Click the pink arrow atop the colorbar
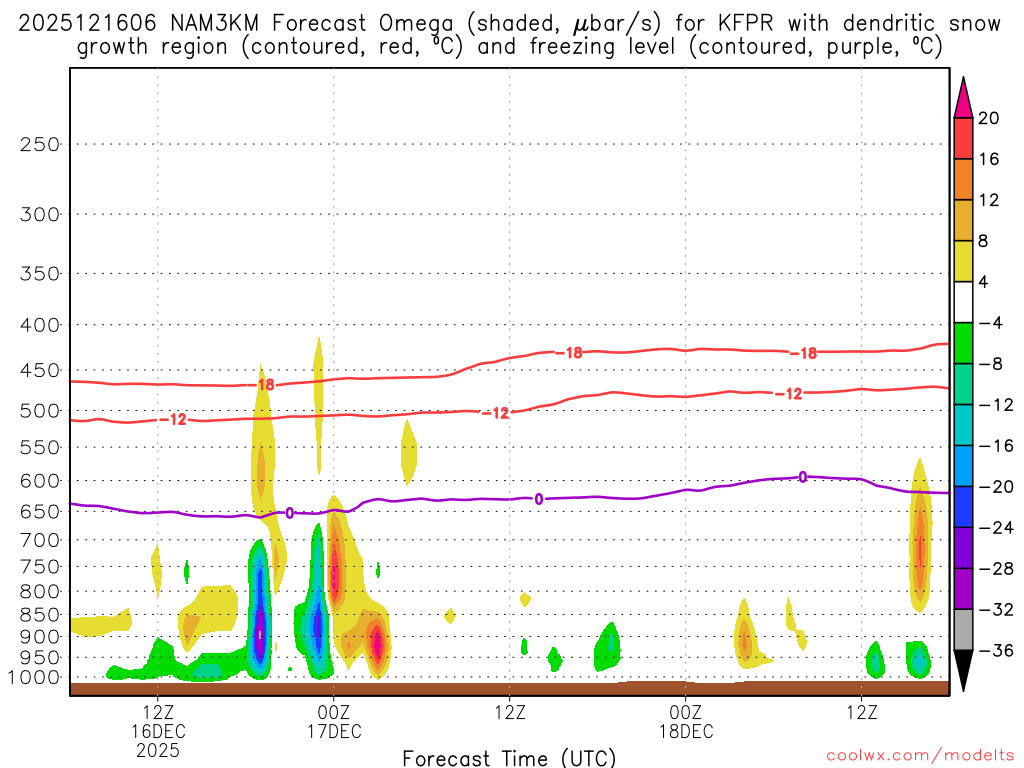1024x768 pixels. (963, 98)
